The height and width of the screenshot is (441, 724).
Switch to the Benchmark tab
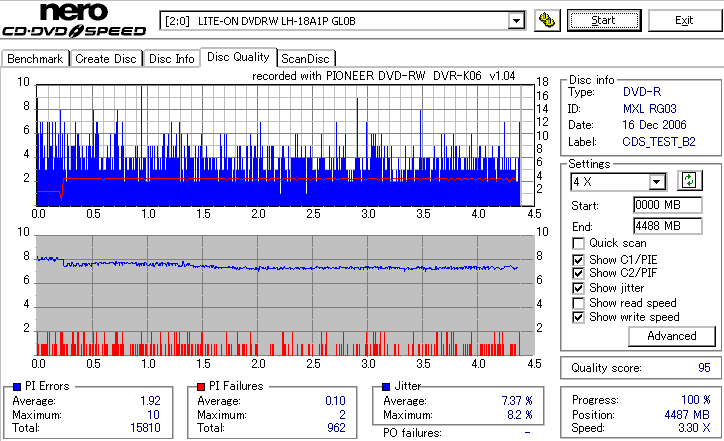(35, 59)
